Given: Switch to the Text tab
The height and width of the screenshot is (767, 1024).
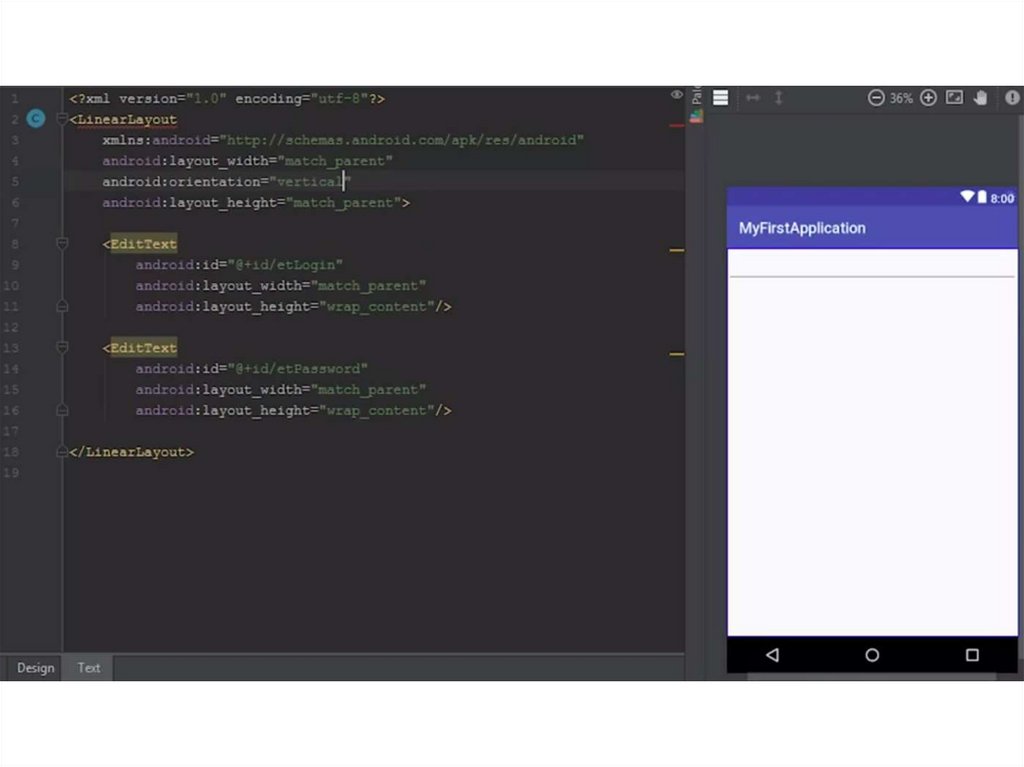Looking at the screenshot, I should (x=89, y=668).
